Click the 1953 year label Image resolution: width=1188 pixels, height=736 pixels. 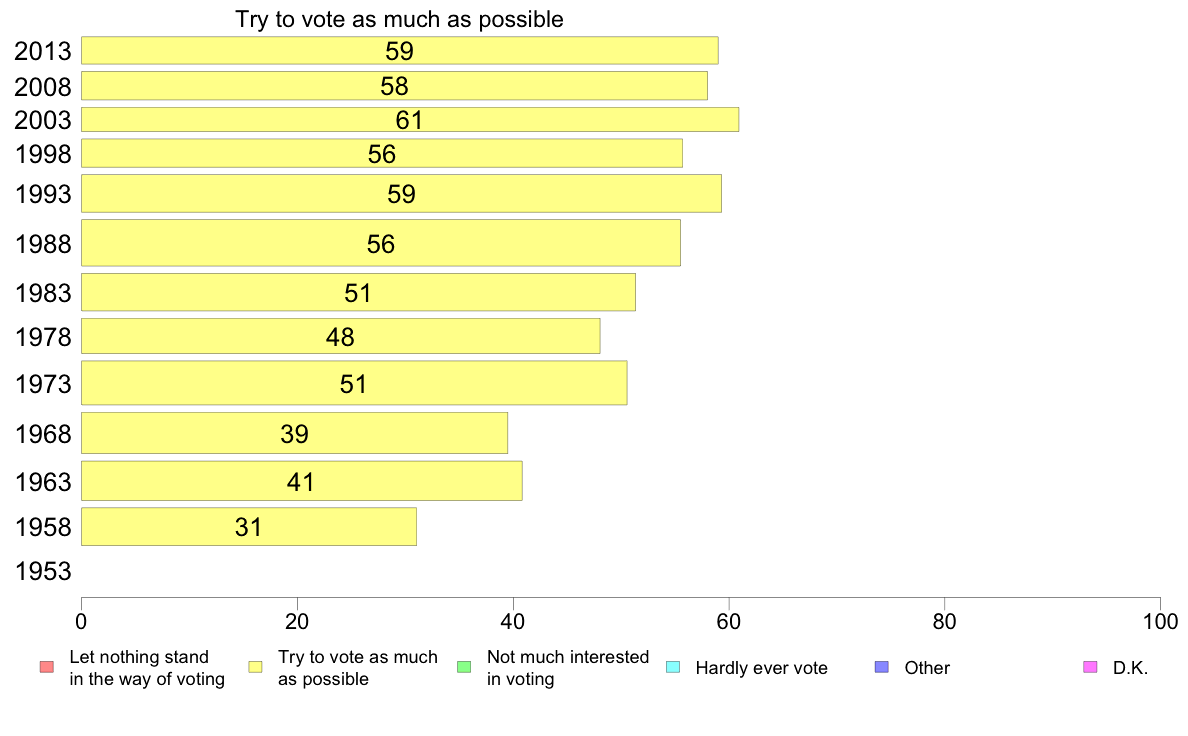tap(43, 572)
